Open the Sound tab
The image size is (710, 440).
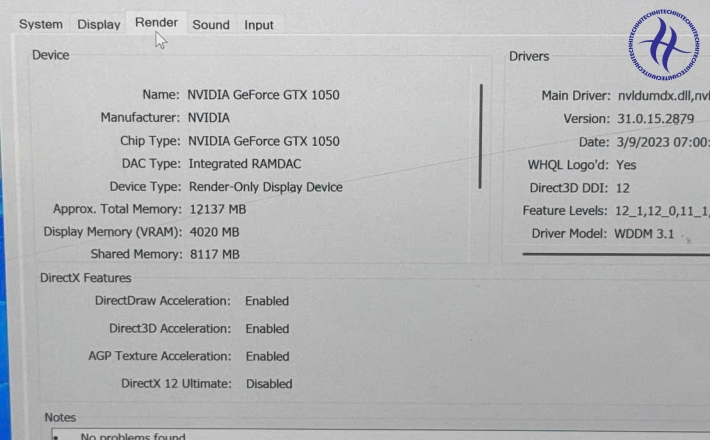tap(211, 25)
